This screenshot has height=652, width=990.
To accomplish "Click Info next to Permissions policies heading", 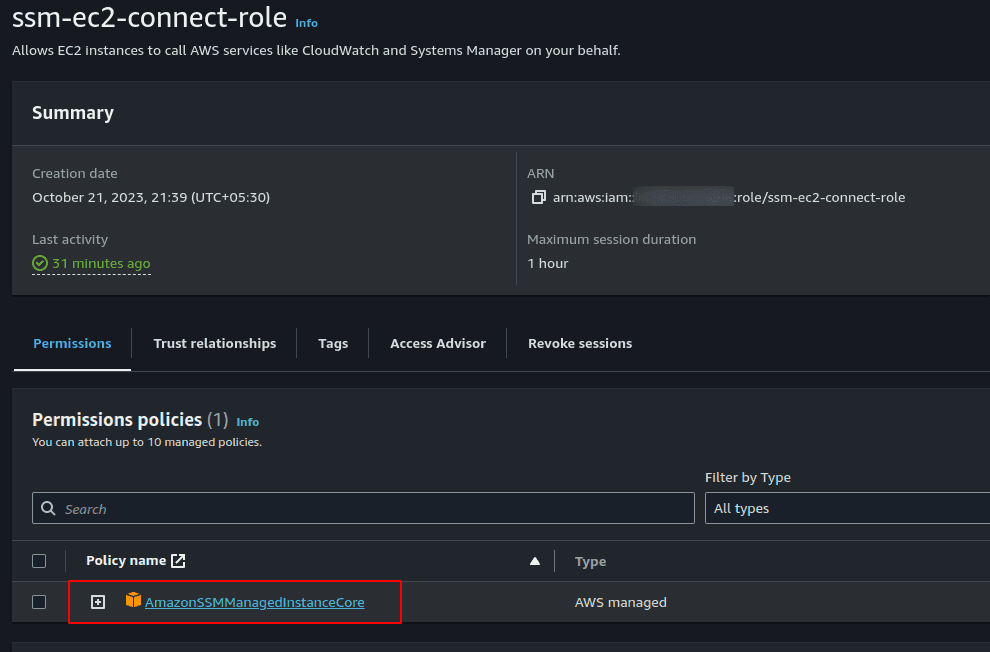I will (247, 421).
